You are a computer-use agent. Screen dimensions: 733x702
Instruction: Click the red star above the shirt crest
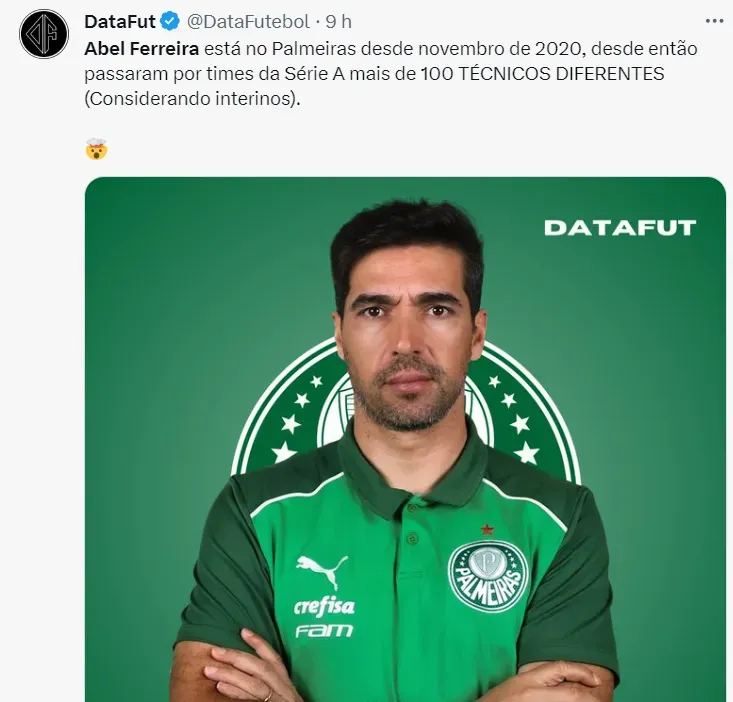(x=488, y=530)
